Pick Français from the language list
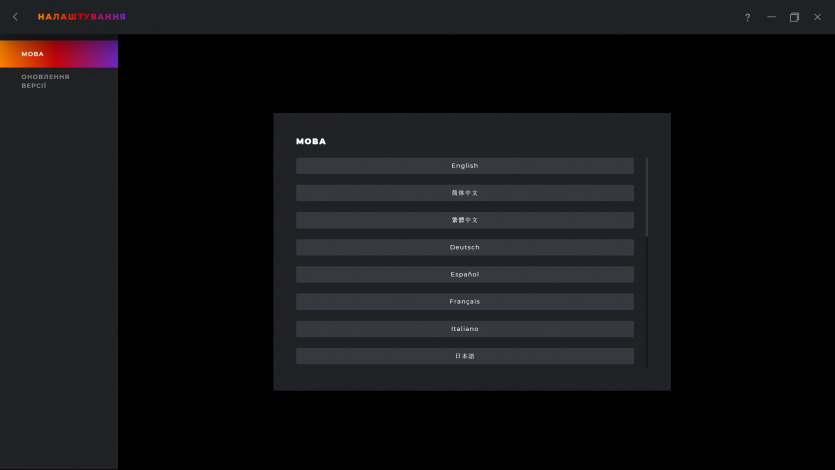Screen dimensions: 835x470 coord(464,301)
